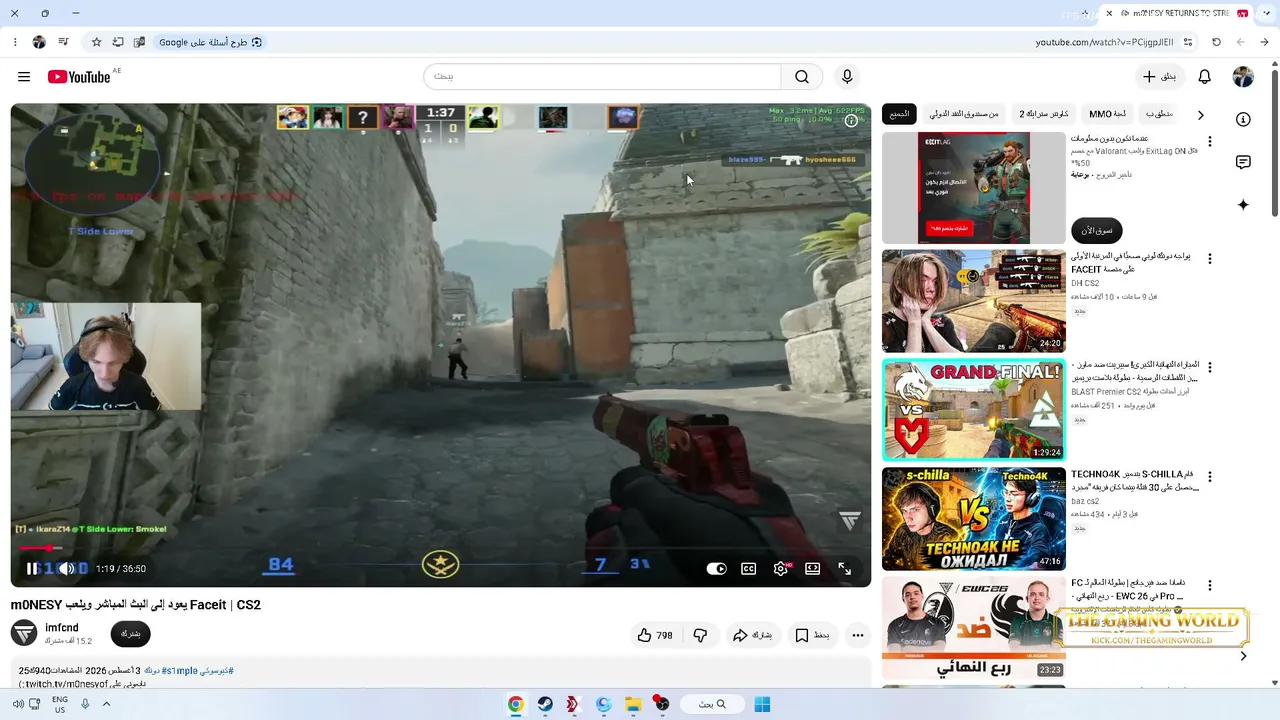Screen dimensions: 1280x720
Task: Click the Chrome icon in the taskbar
Action: pyautogui.click(x=515, y=704)
